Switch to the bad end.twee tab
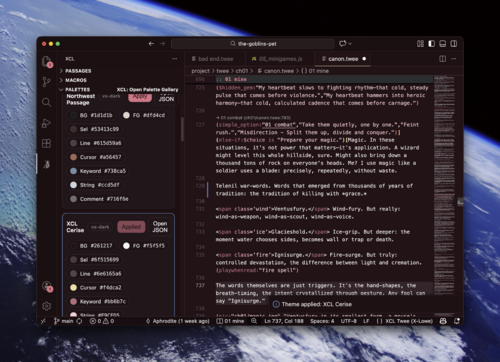 coord(215,59)
